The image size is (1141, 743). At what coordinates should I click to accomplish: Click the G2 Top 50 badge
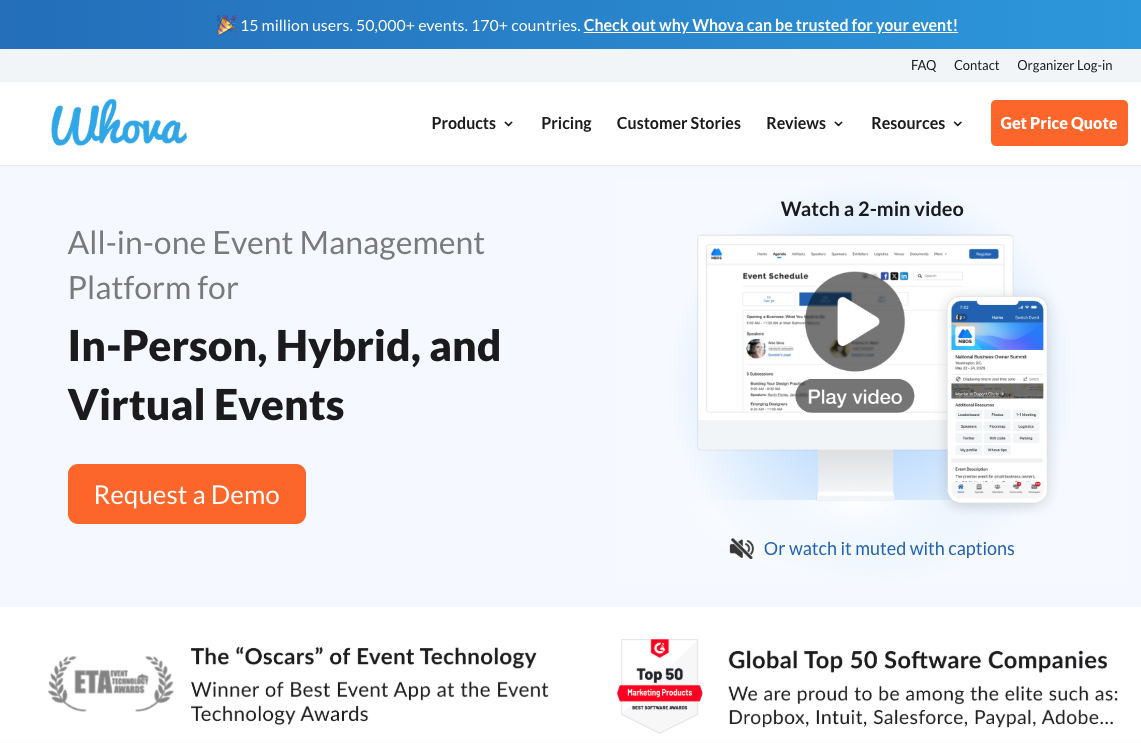[x=659, y=685]
